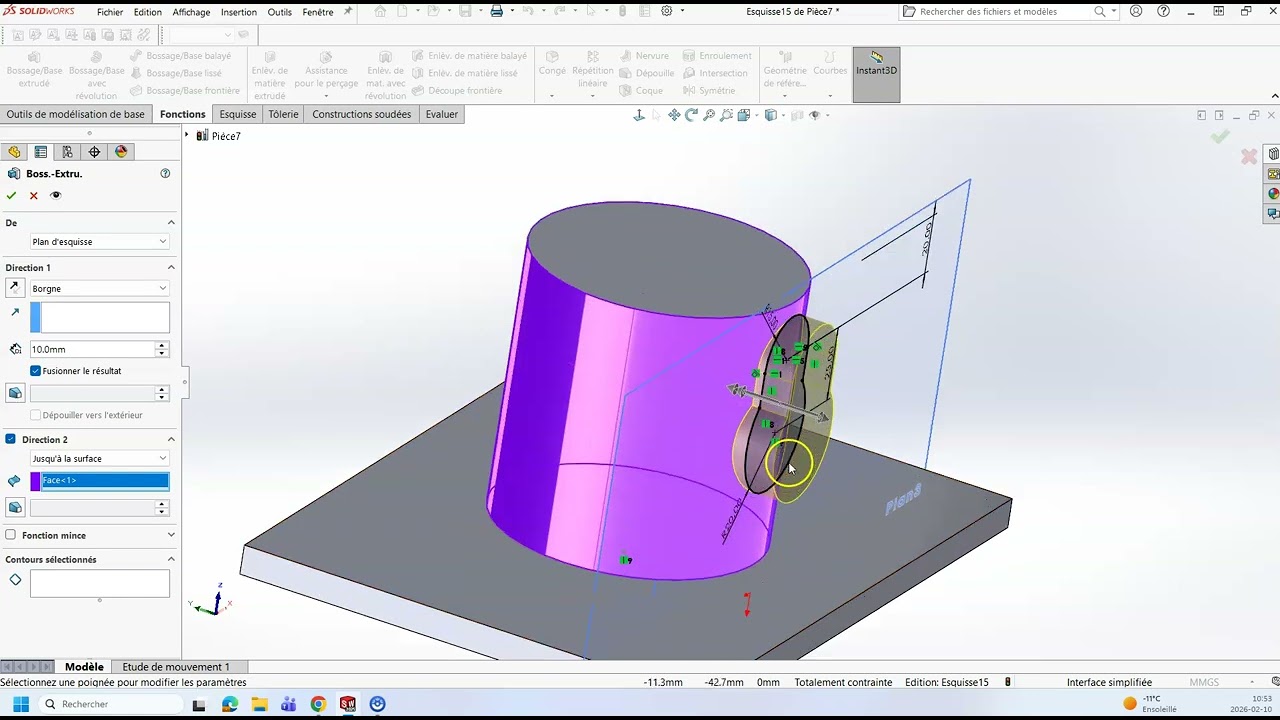Click the Rotate View icon
Image resolution: width=1280 pixels, height=720 pixels.
pyautogui.click(x=691, y=115)
